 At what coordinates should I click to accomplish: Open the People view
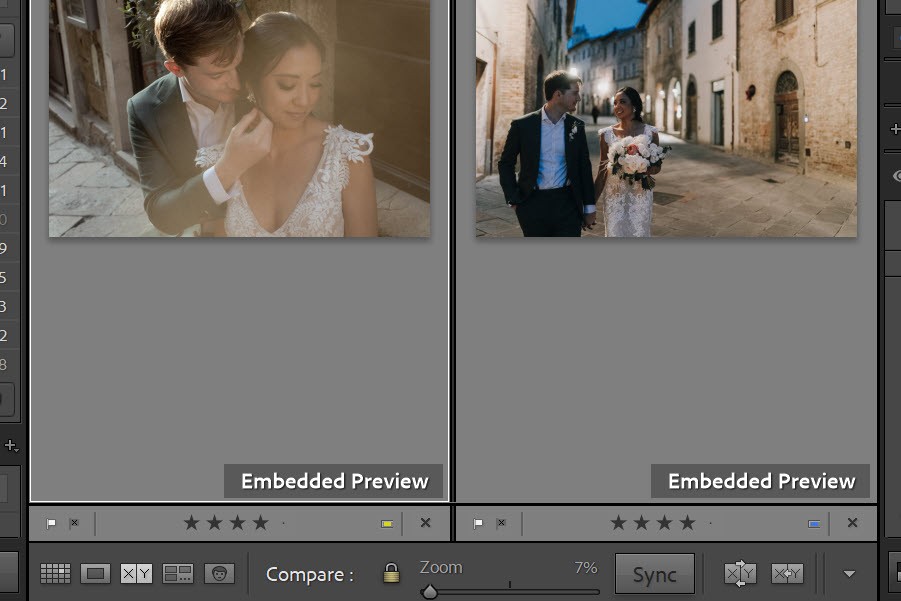tap(221, 573)
